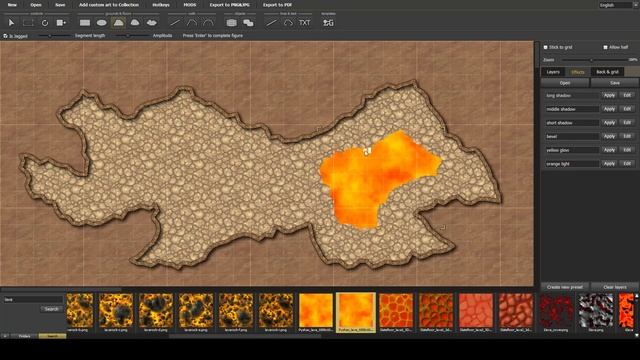Image resolution: width=640 pixels, height=360 pixels.
Task: Edit the yellow glow effect
Action: tap(627, 150)
